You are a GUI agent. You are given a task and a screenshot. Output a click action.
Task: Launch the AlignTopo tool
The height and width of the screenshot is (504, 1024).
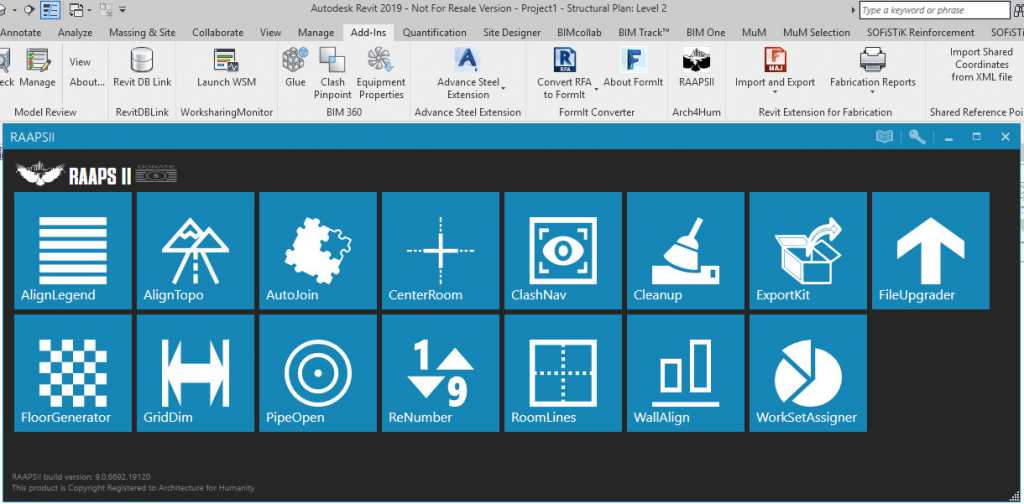[x=195, y=250]
